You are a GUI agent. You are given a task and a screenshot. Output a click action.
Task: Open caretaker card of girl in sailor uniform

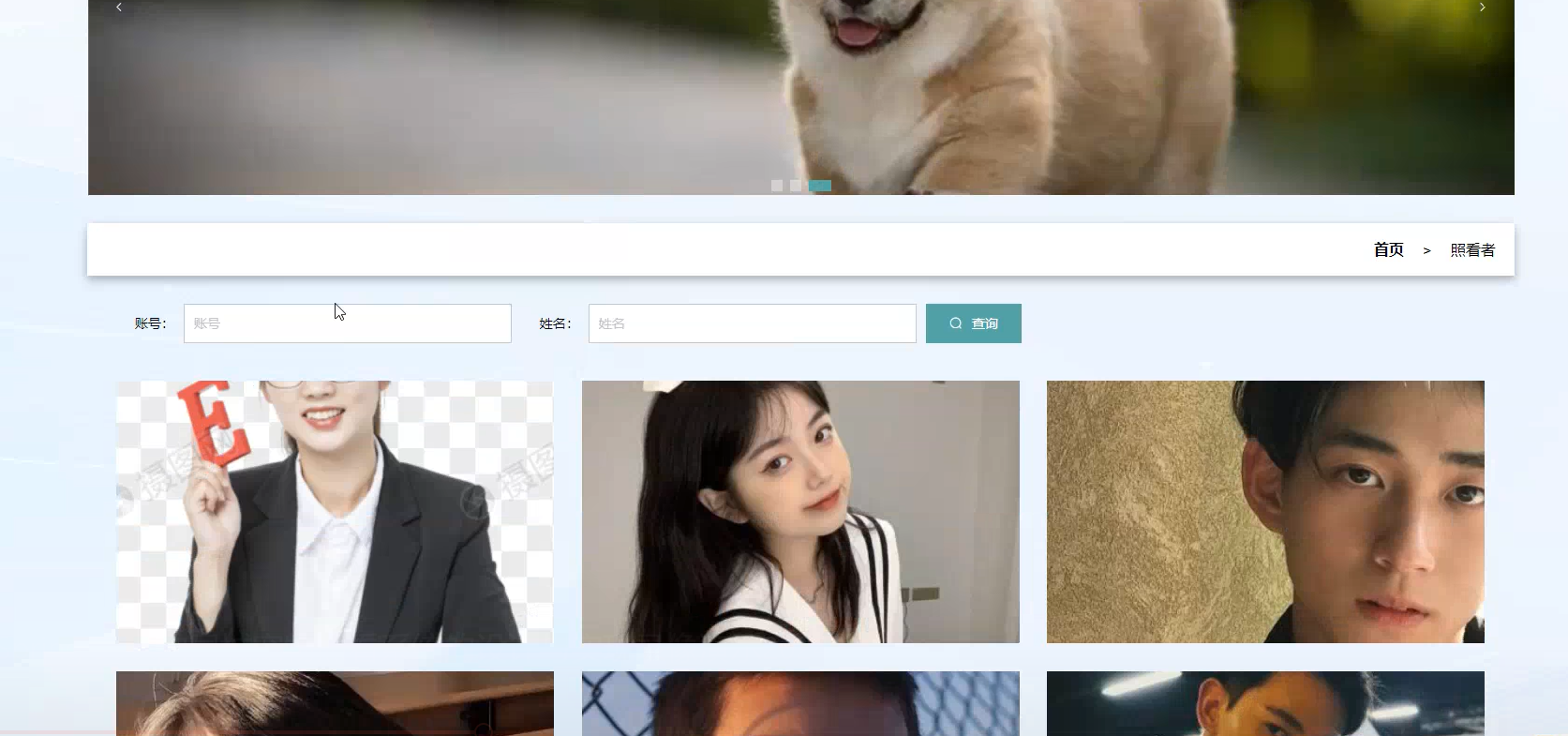click(x=800, y=512)
